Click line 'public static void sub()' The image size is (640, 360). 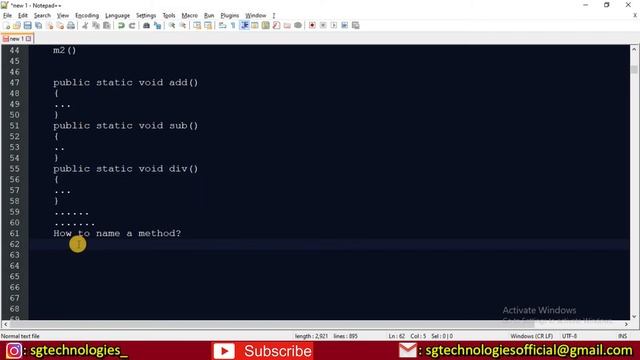coord(125,126)
